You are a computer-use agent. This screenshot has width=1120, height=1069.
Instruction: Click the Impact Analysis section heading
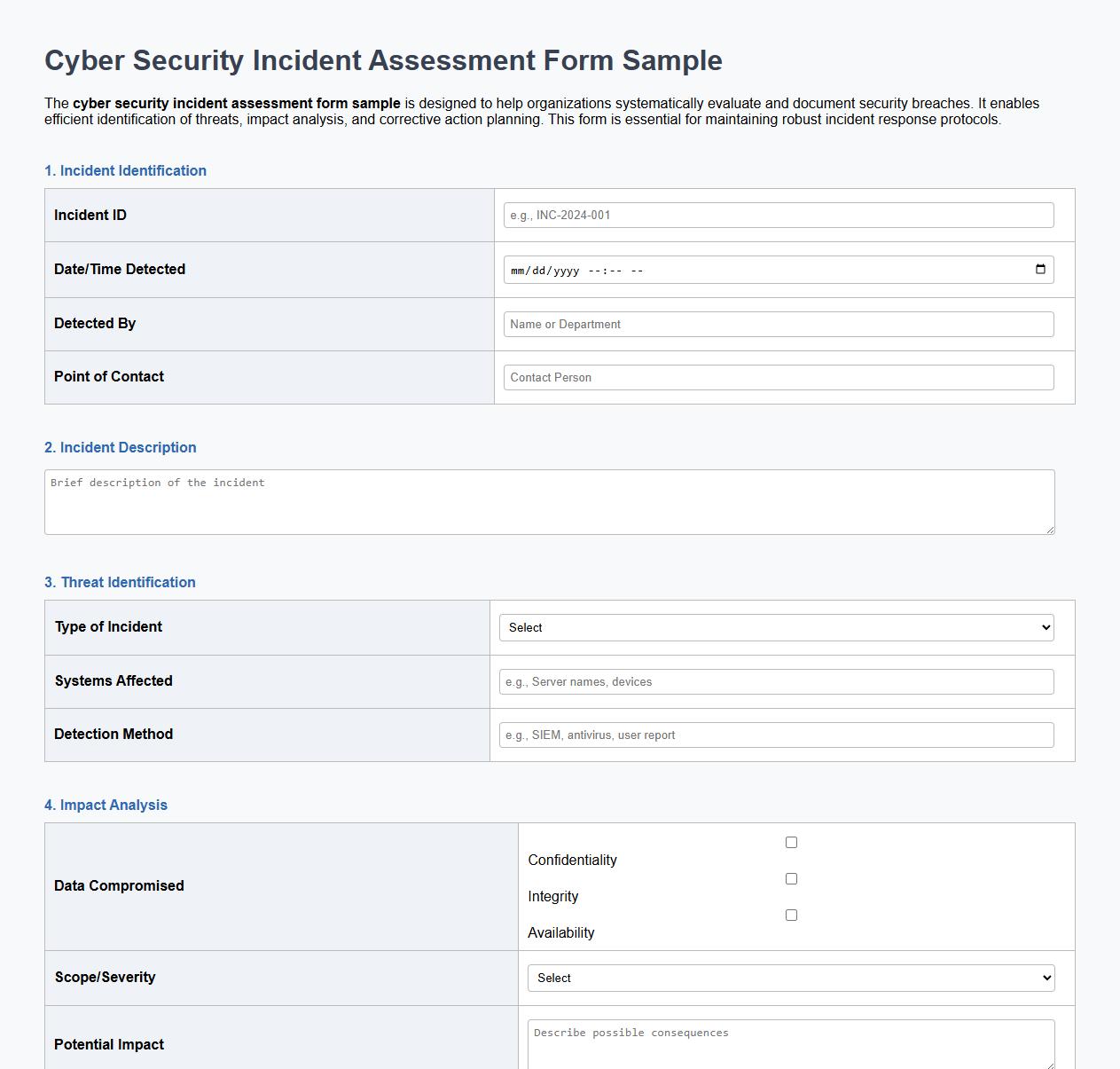(106, 805)
